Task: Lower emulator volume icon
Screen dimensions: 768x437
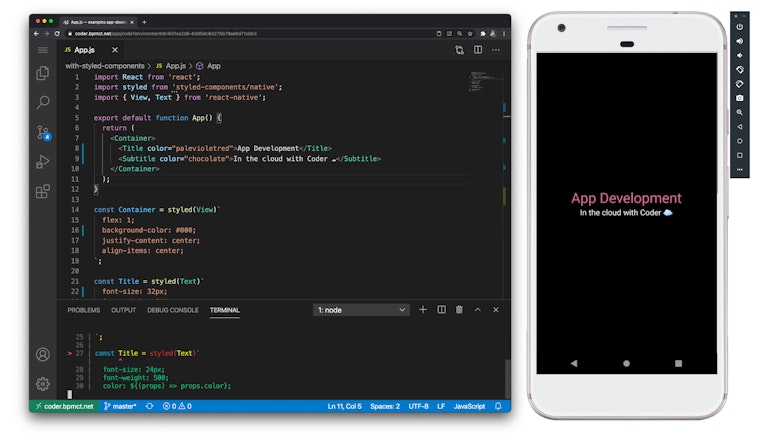Action: [x=740, y=55]
